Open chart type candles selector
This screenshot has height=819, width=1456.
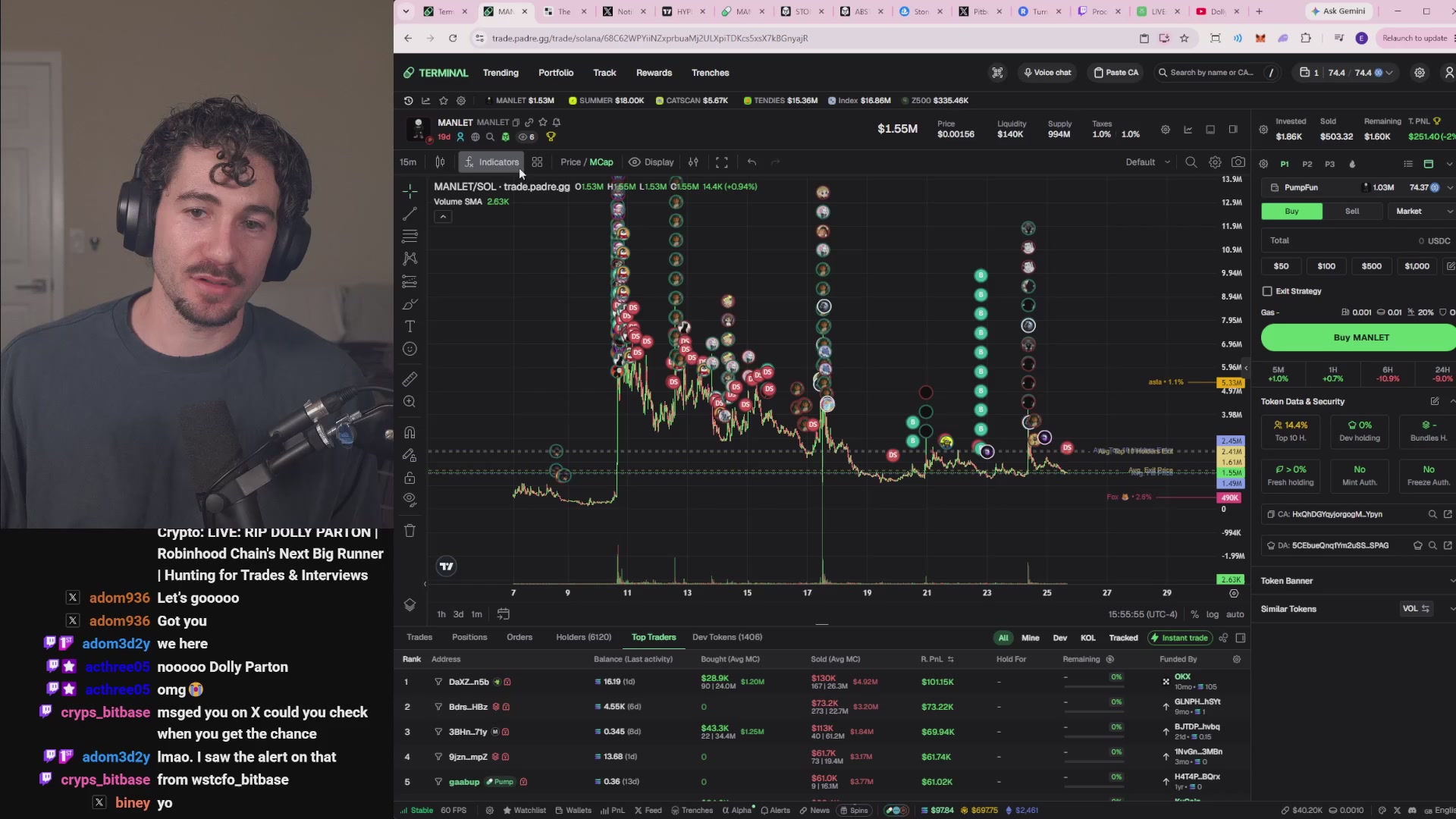[440, 162]
